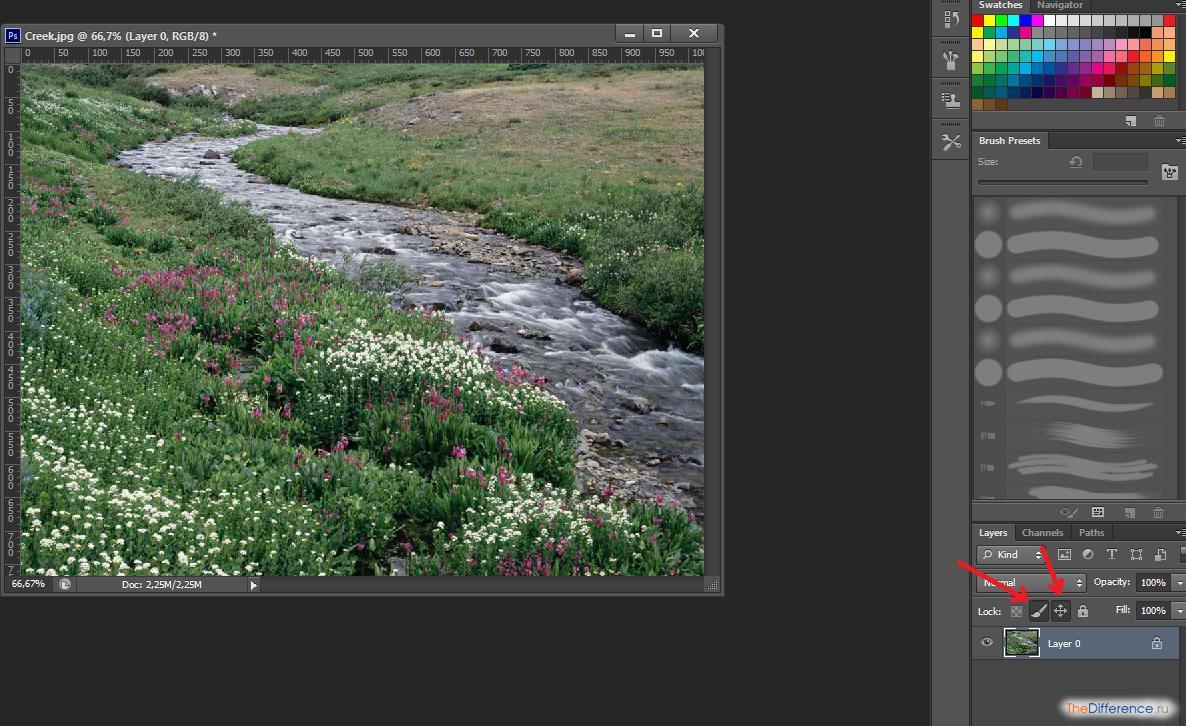Click the zoom percentage field 66,67%
This screenshot has height=726, width=1186.
tap(28, 584)
